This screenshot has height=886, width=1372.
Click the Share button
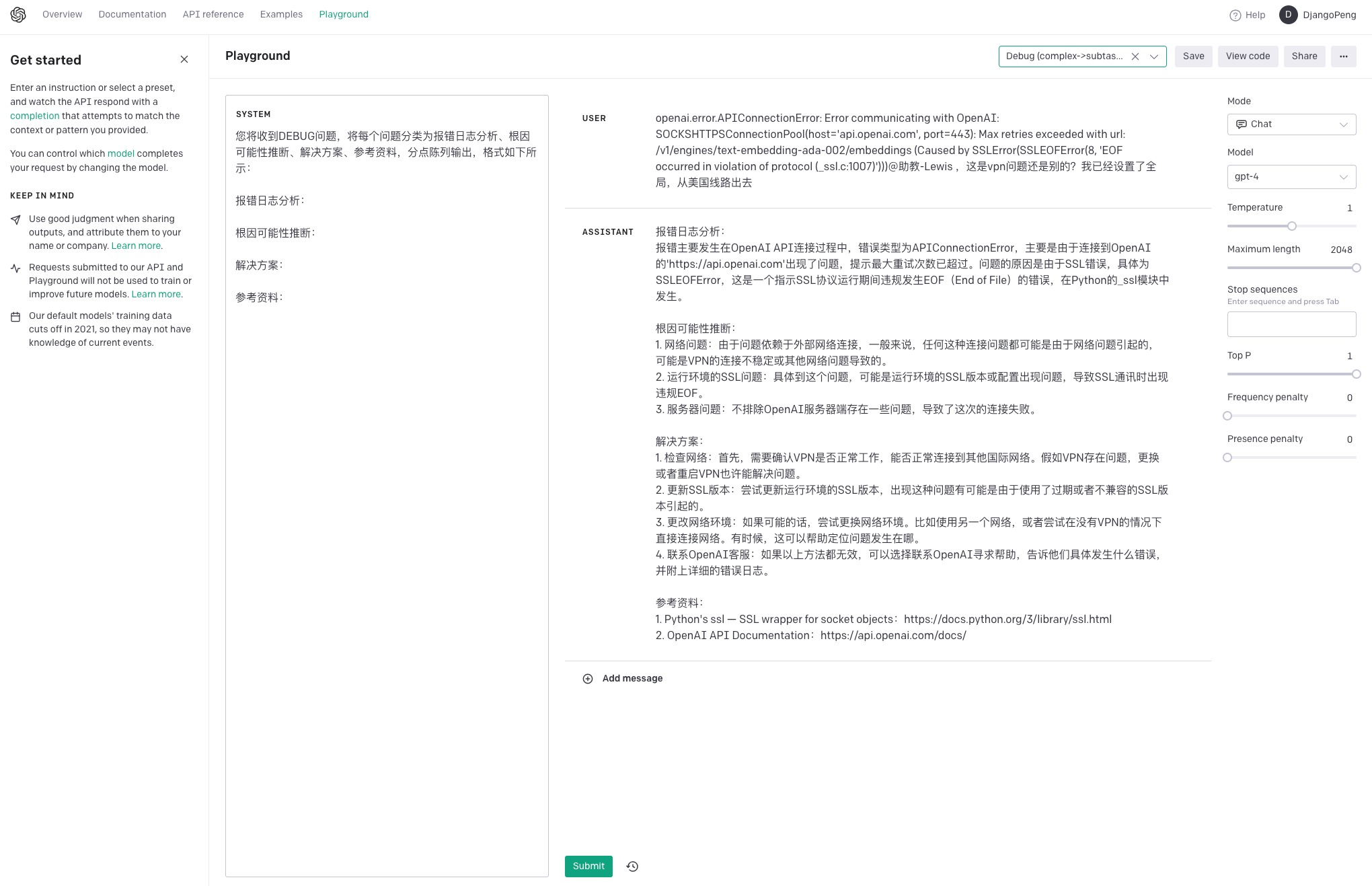[x=1304, y=57]
